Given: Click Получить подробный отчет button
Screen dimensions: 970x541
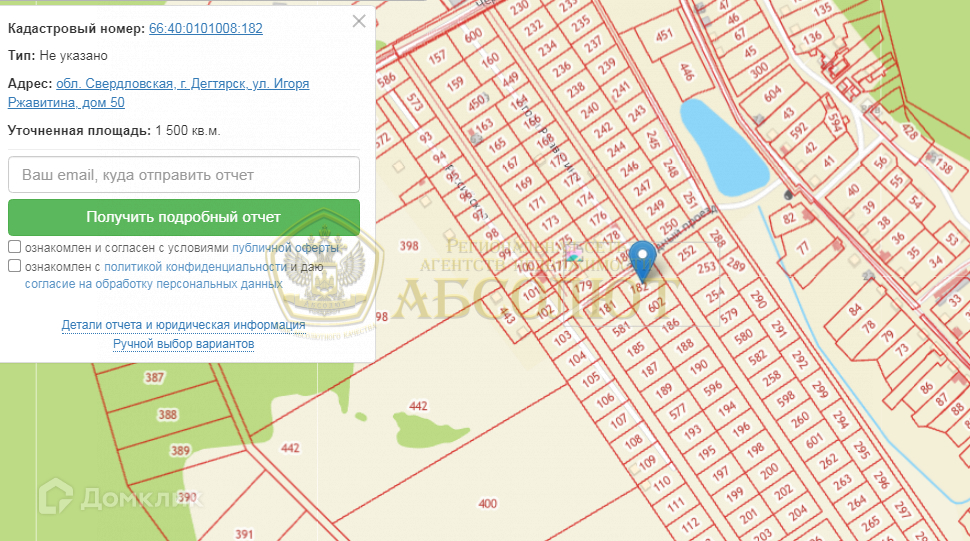Looking at the screenshot, I should point(184,217).
